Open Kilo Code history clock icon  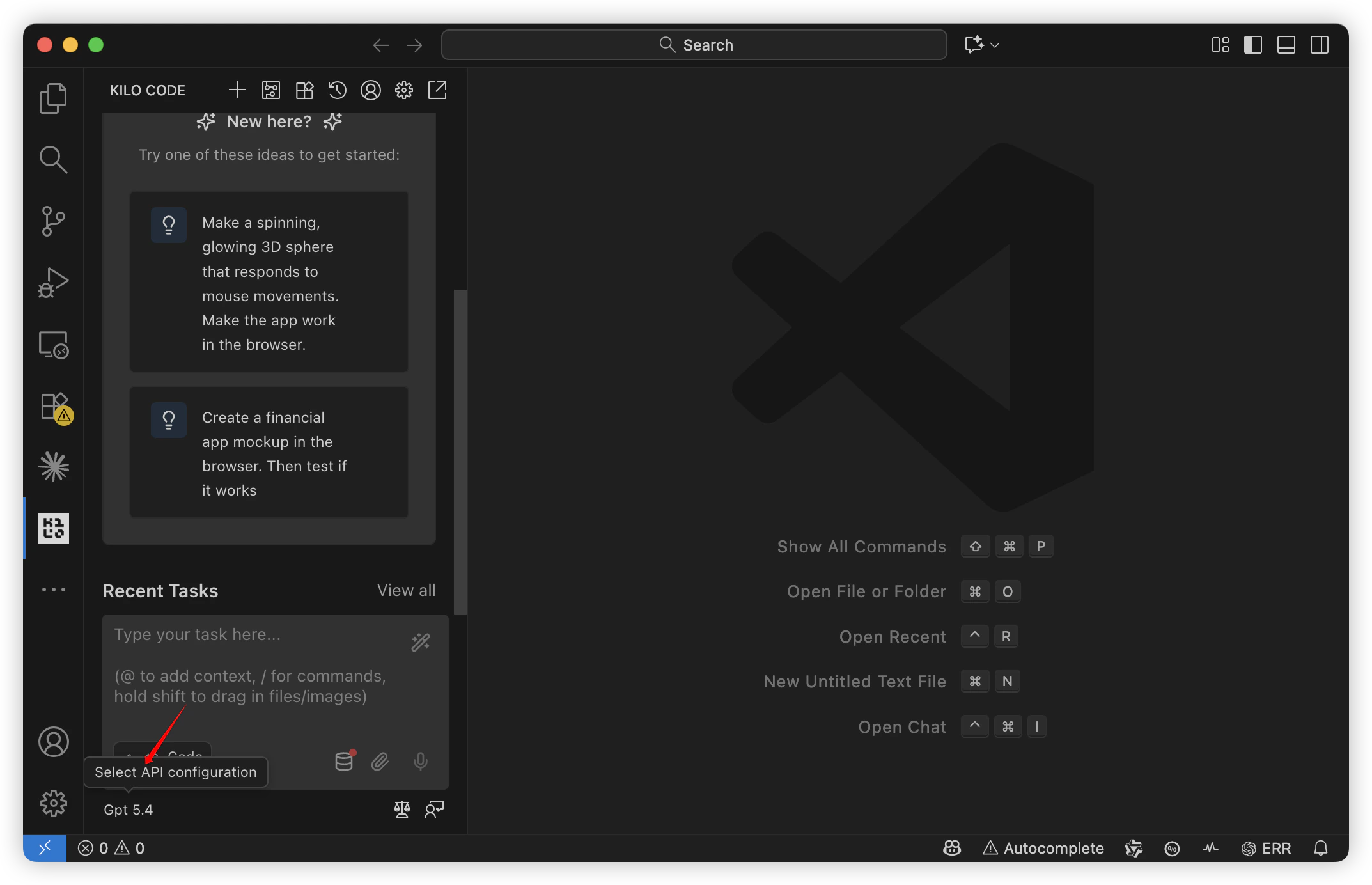click(x=338, y=90)
